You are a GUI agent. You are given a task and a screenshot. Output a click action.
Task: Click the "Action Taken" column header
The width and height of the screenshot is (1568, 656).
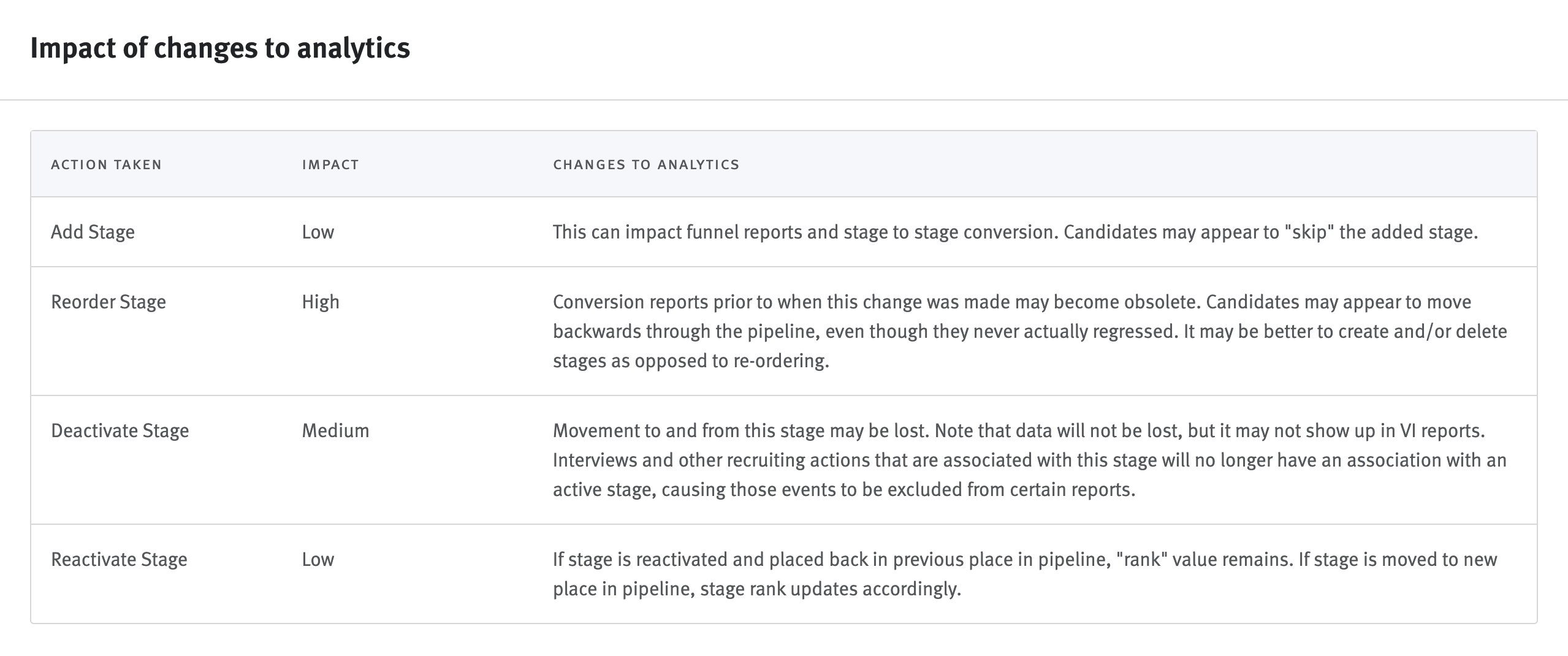106,164
